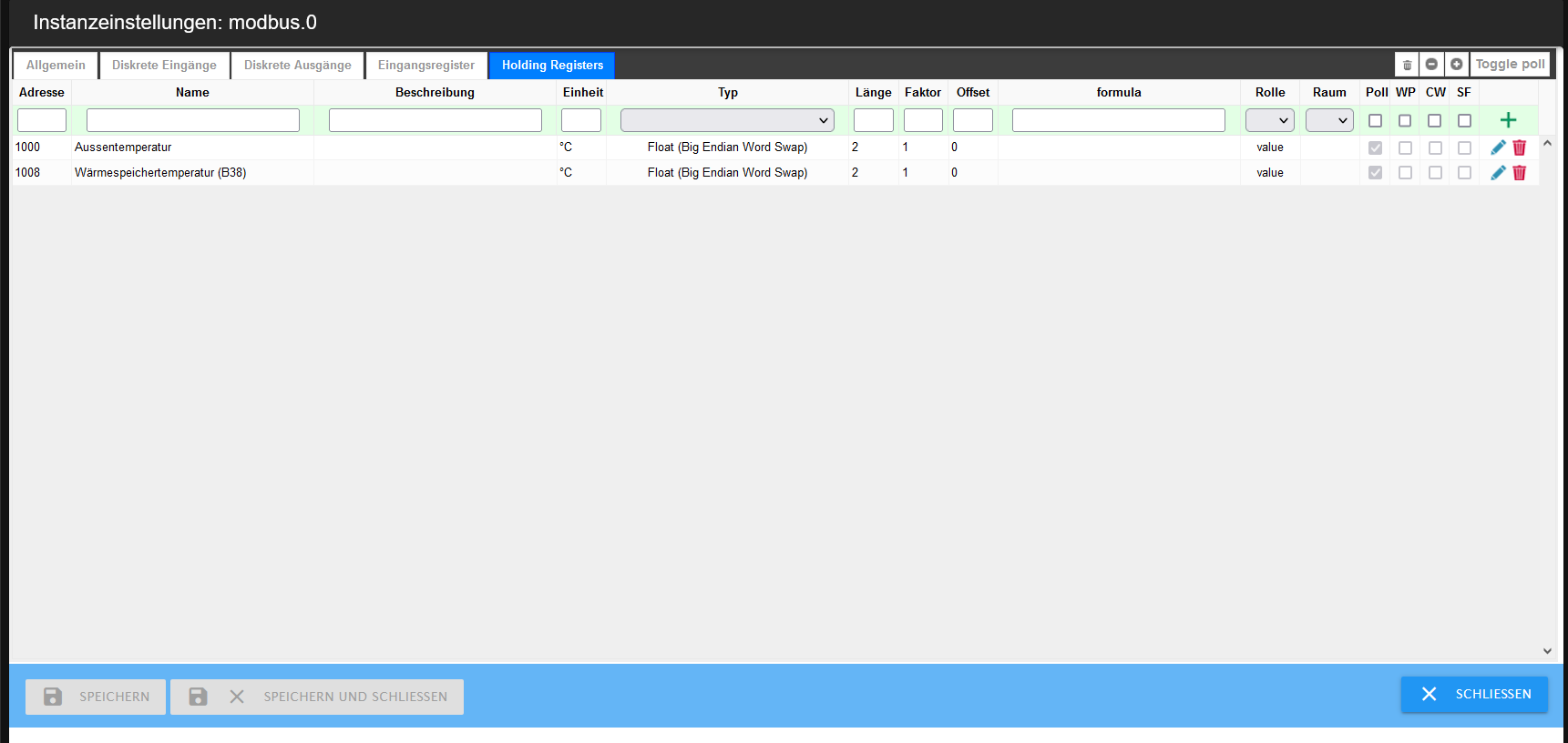This screenshot has height=743, width=1568.
Task: Click the scrollbar down arrow of the table
Action: [x=1547, y=651]
